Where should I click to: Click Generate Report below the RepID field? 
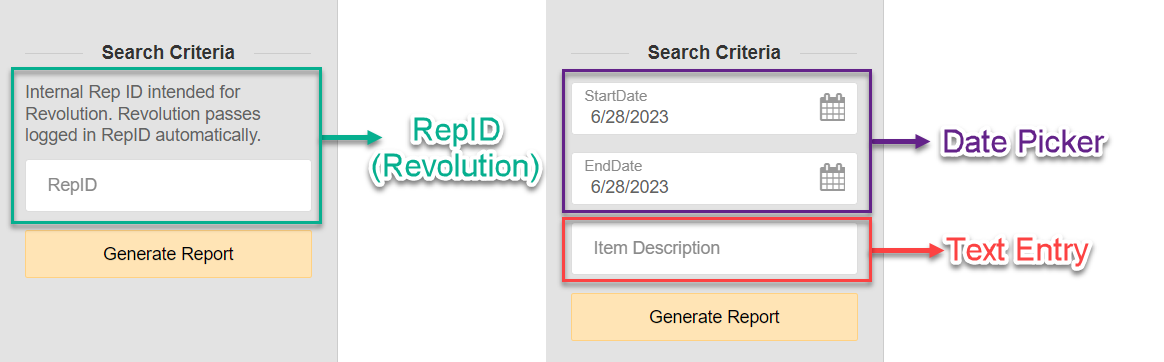pos(169,254)
